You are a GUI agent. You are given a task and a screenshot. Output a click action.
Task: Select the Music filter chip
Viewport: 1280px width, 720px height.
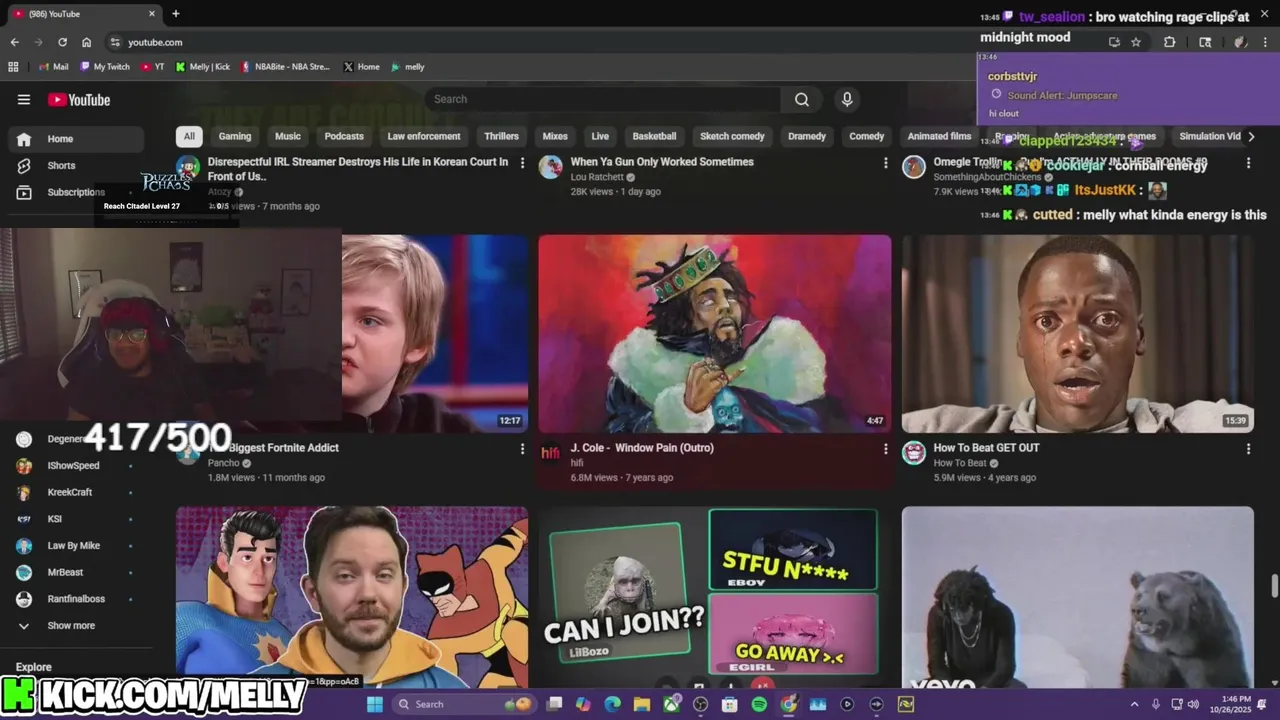288,136
